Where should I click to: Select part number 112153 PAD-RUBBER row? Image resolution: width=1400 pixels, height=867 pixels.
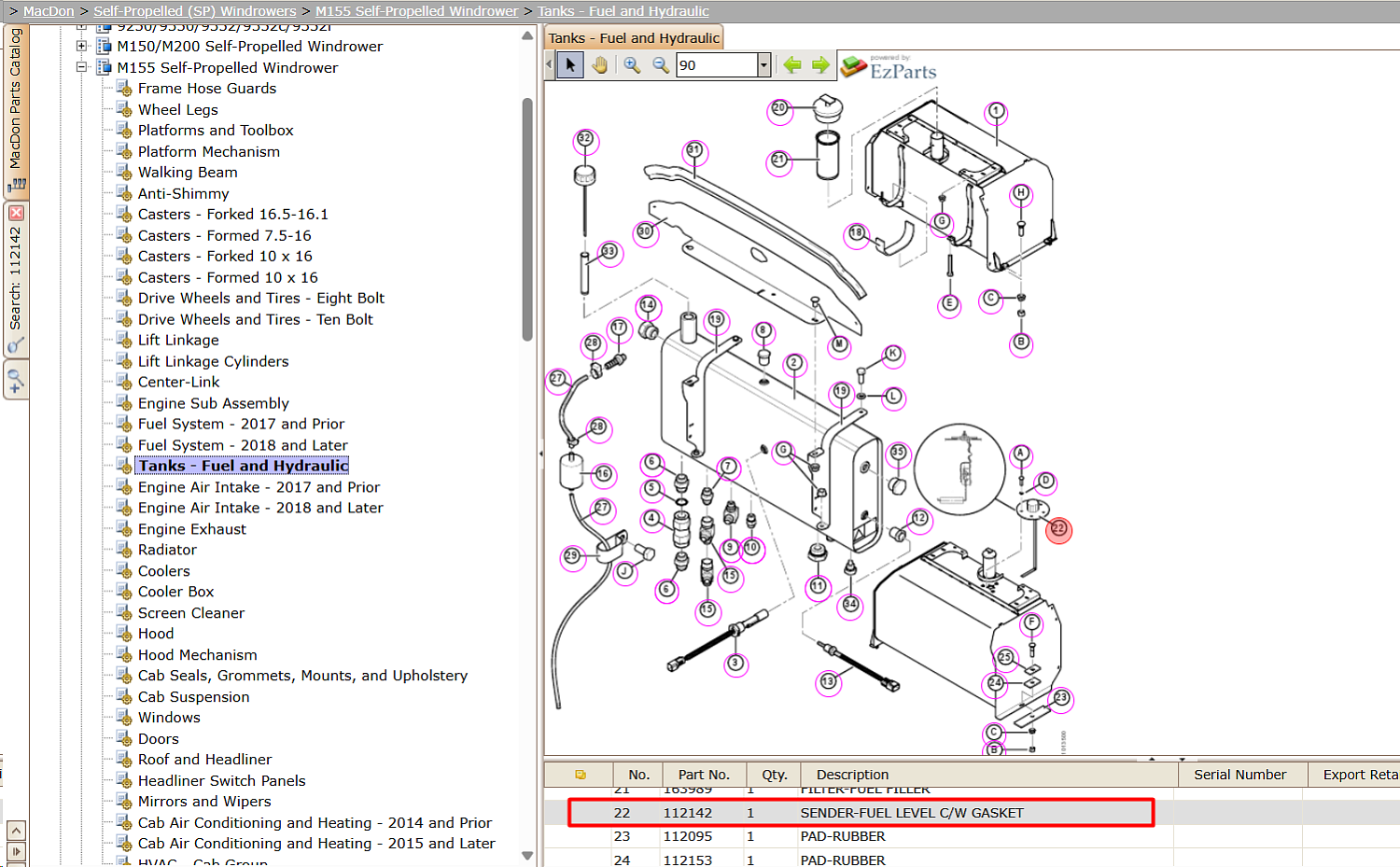coord(972,860)
